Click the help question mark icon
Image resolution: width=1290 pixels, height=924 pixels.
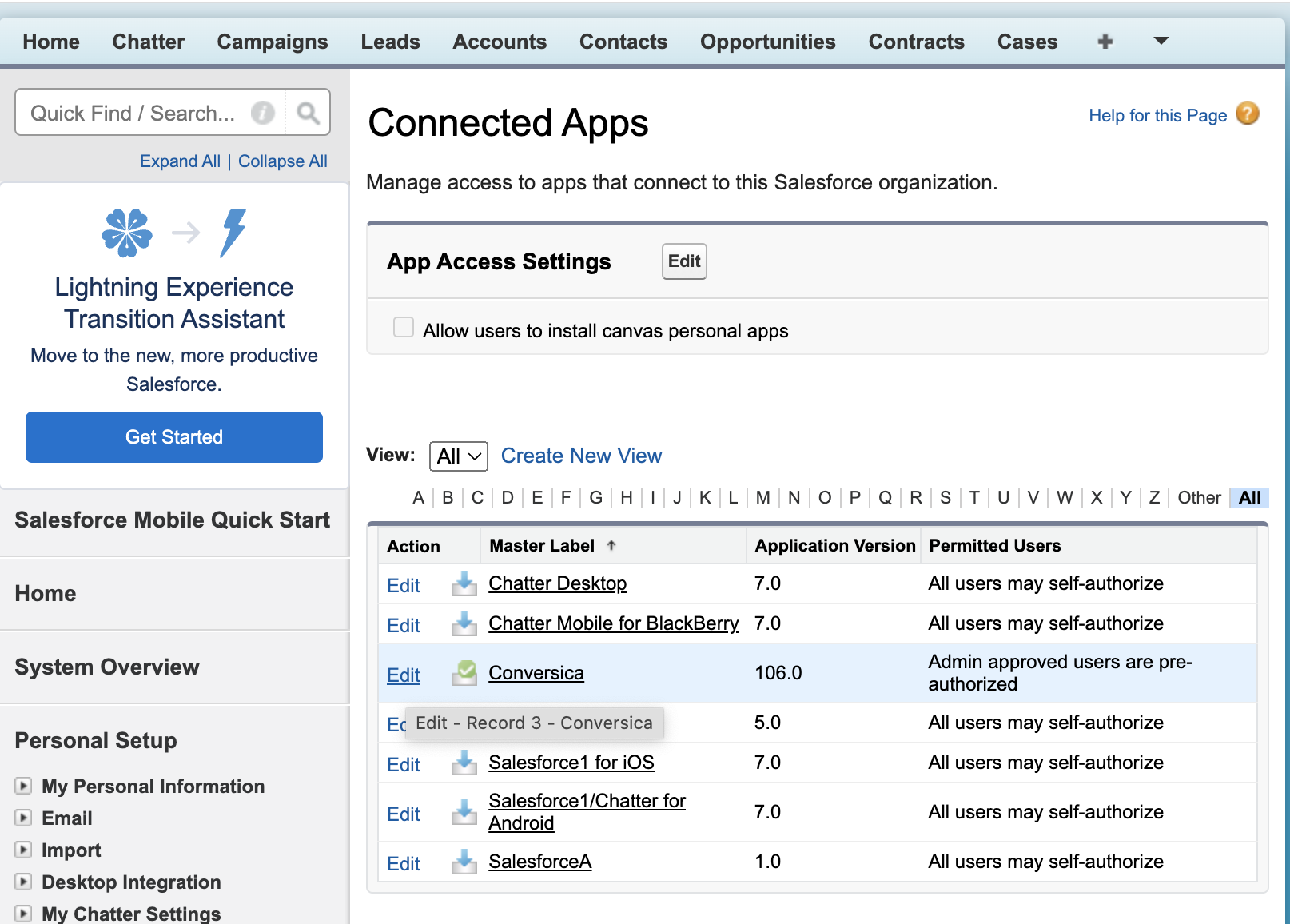click(1247, 114)
